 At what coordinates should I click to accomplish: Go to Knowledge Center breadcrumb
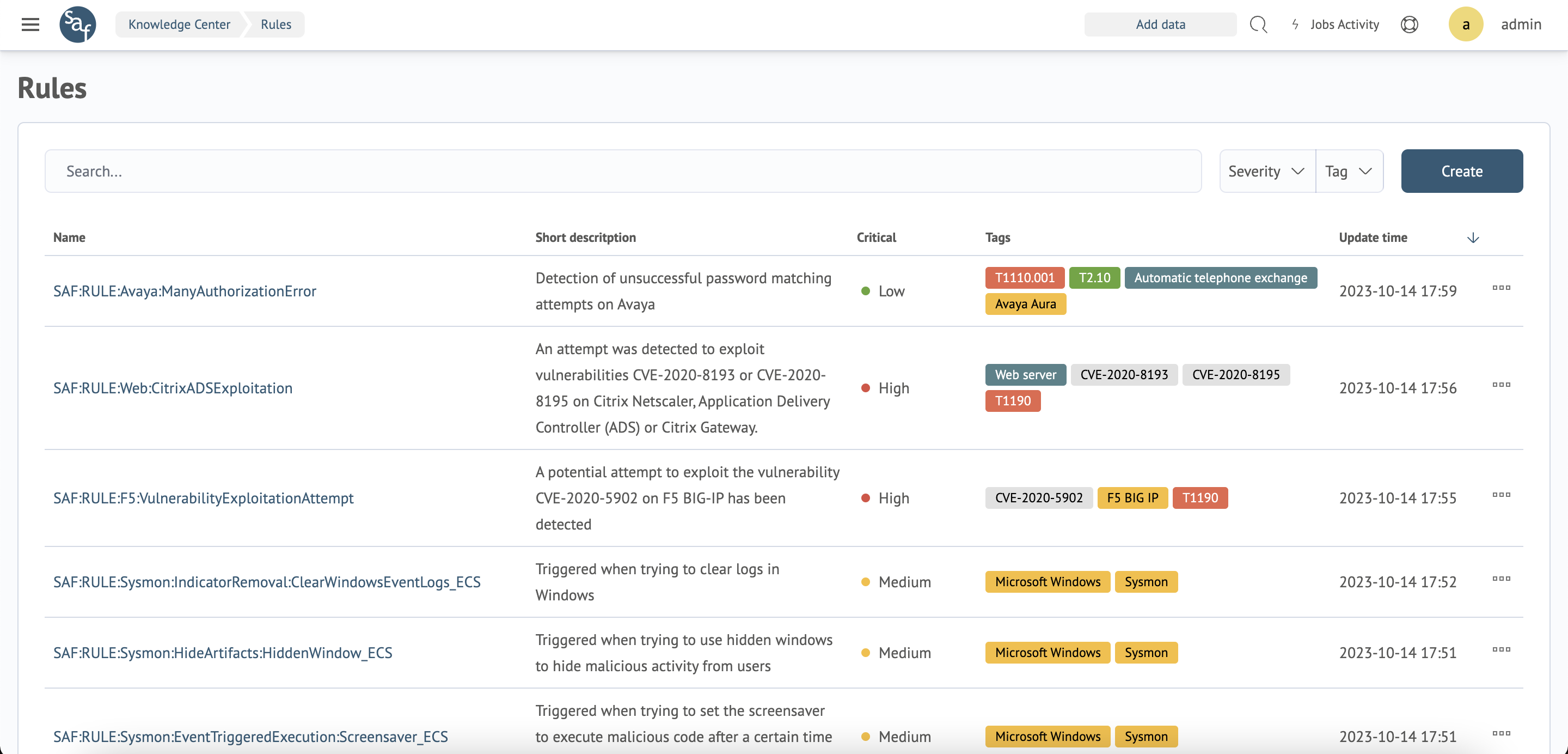click(x=179, y=25)
